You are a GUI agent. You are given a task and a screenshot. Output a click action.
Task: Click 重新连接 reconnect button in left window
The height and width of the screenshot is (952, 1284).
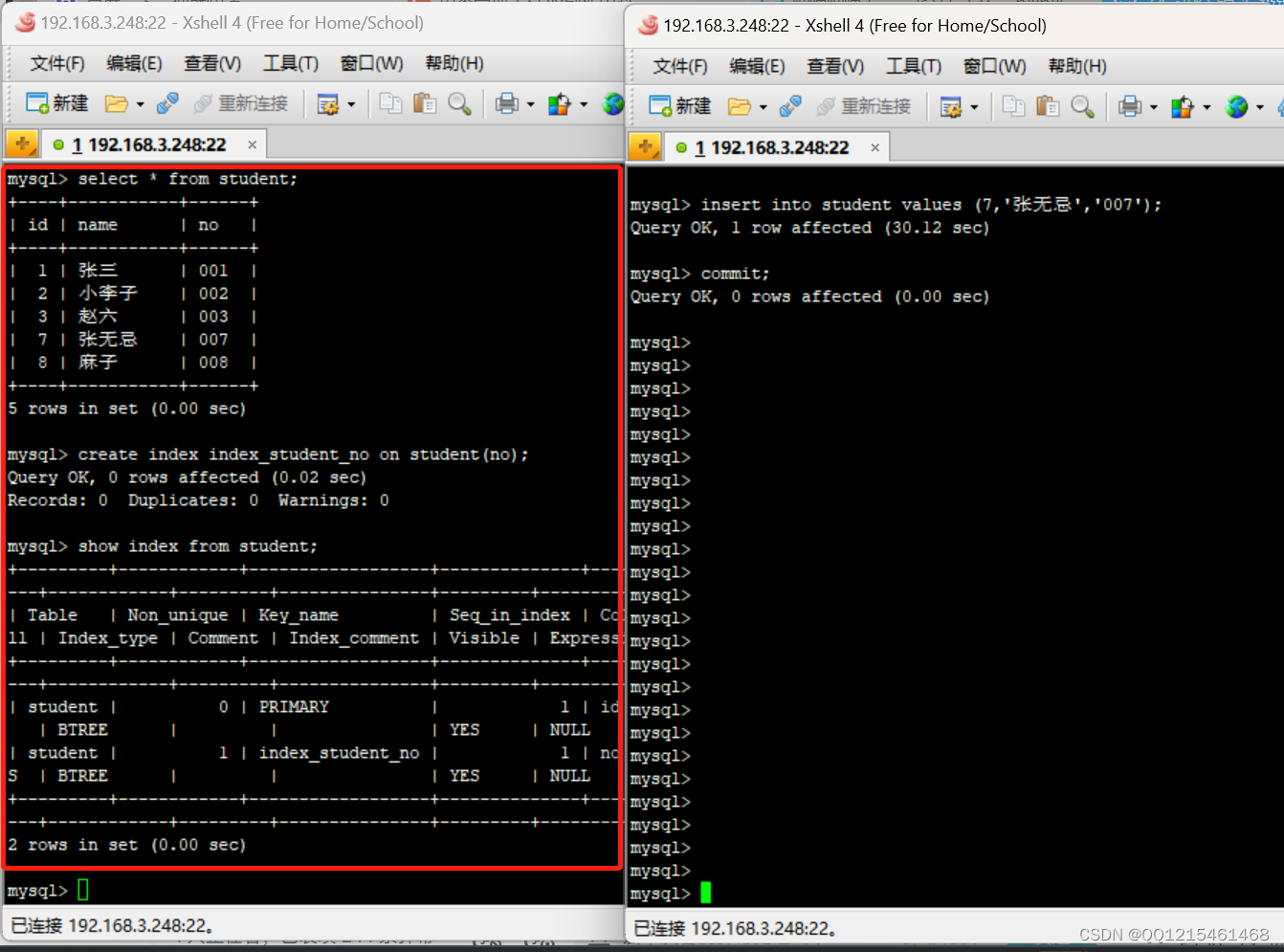tap(241, 103)
